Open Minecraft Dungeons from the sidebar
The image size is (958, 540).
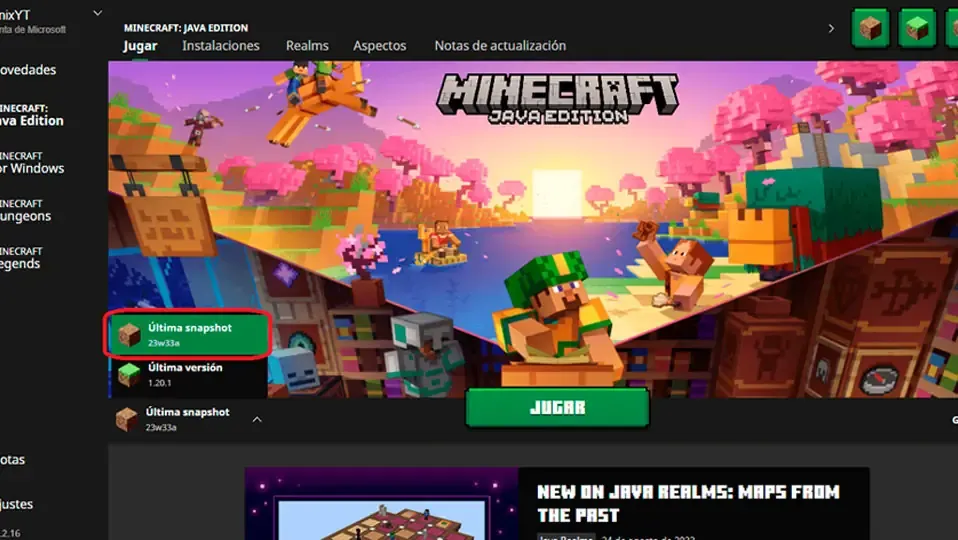coord(26,210)
